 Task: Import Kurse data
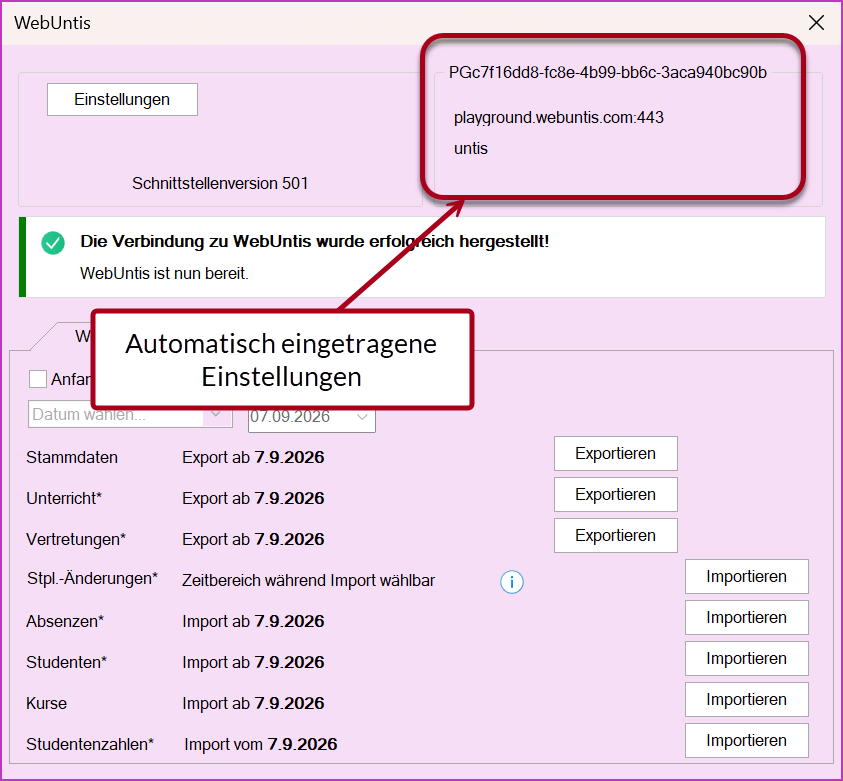click(x=747, y=699)
